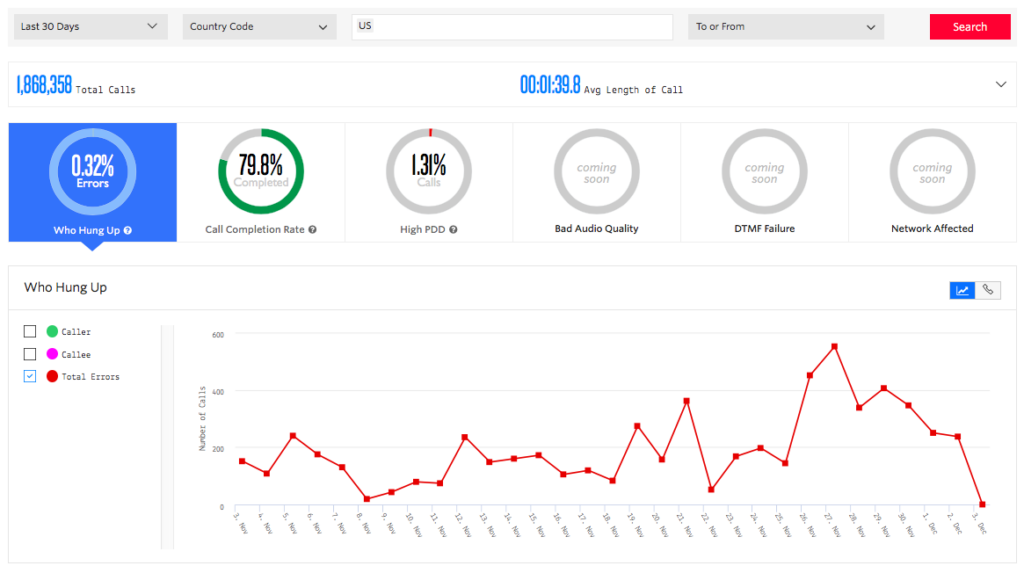
Task: Select the Bad Audio Quality tab
Action: (596, 182)
